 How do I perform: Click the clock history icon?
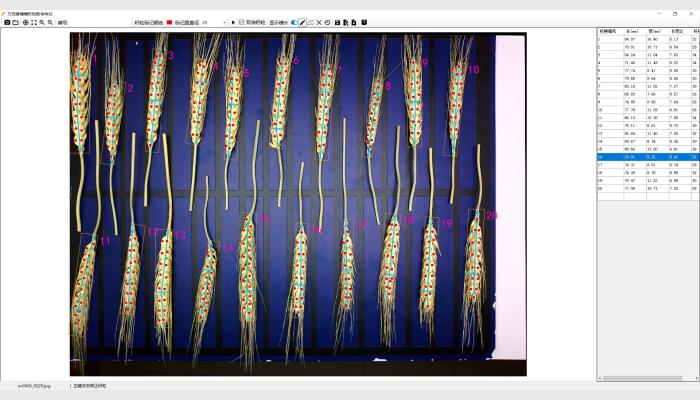click(x=327, y=22)
